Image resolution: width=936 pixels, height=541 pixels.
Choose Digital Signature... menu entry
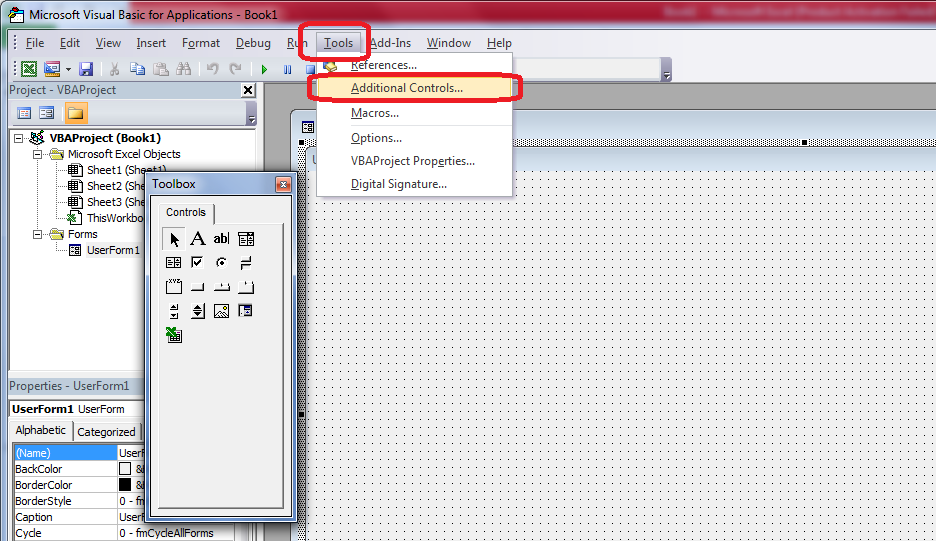coord(414,184)
